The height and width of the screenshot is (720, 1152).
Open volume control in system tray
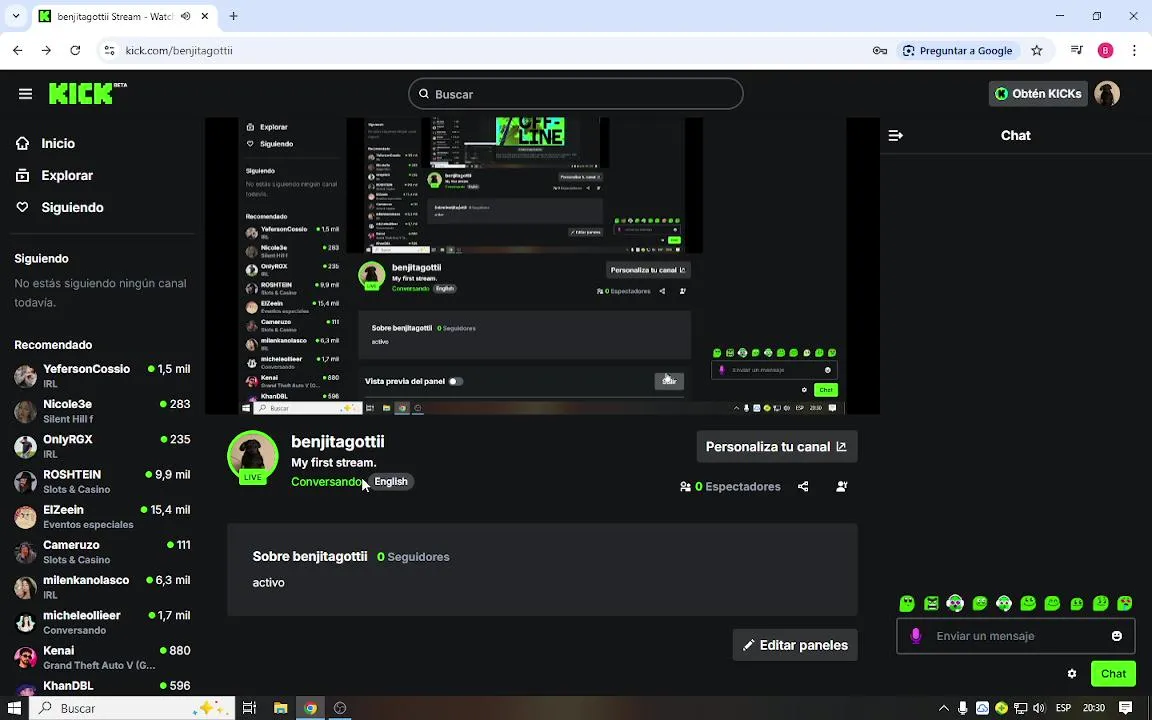(x=1038, y=708)
